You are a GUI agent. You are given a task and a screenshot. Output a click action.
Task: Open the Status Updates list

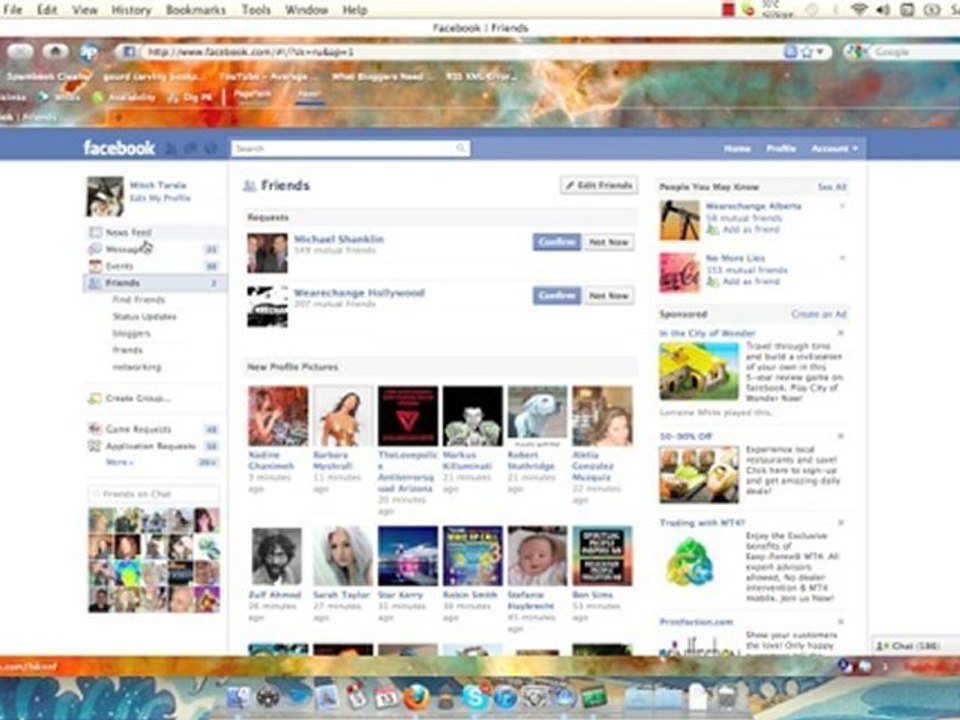click(x=144, y=317)
